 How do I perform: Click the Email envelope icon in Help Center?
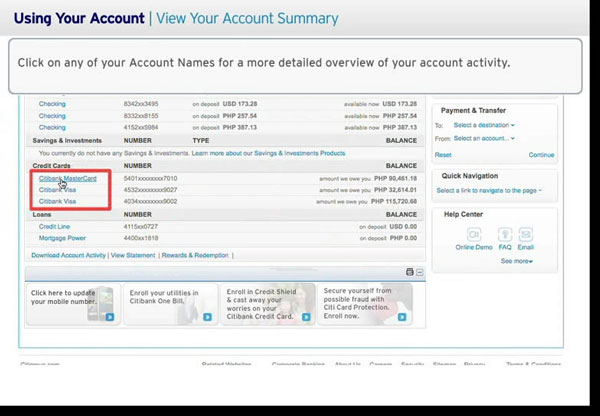pyautogui.click(x=525, y=234)
